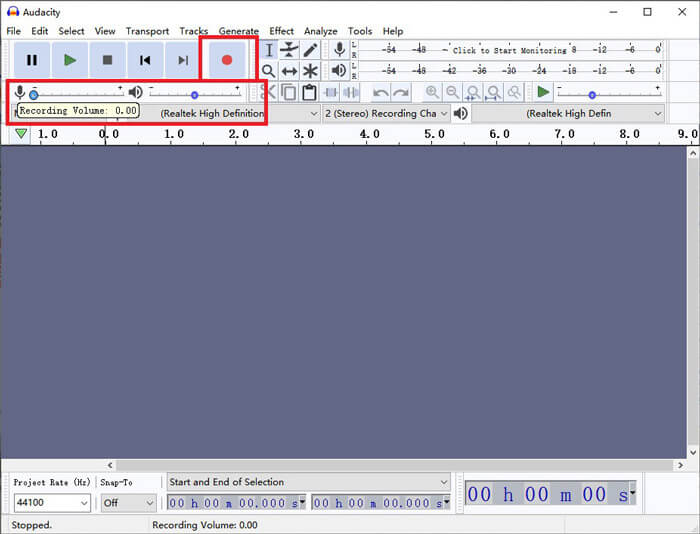Click the recording meter microphone icon

pyautogui.click(x=339, y=50)
